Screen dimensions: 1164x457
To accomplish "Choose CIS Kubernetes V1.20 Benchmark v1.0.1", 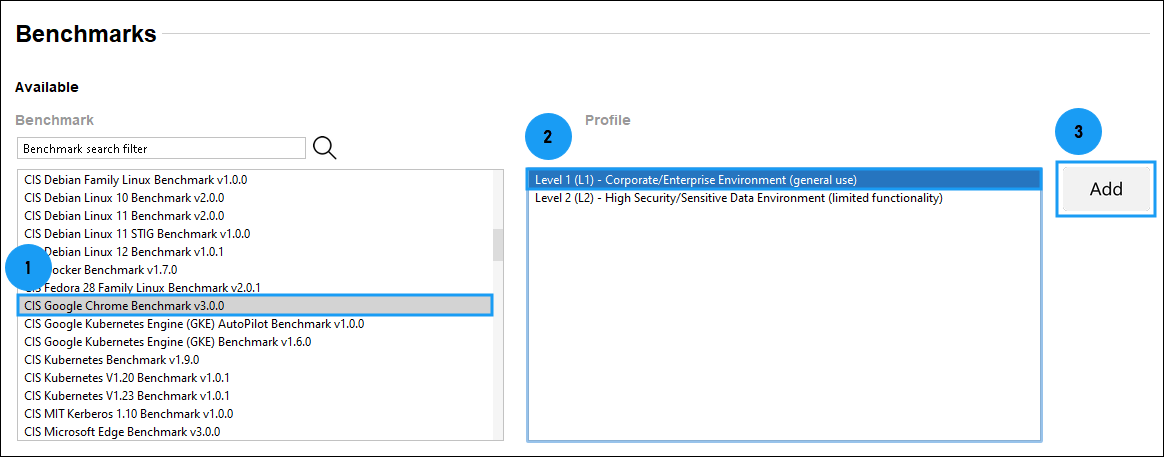I will tap(127, 378).
